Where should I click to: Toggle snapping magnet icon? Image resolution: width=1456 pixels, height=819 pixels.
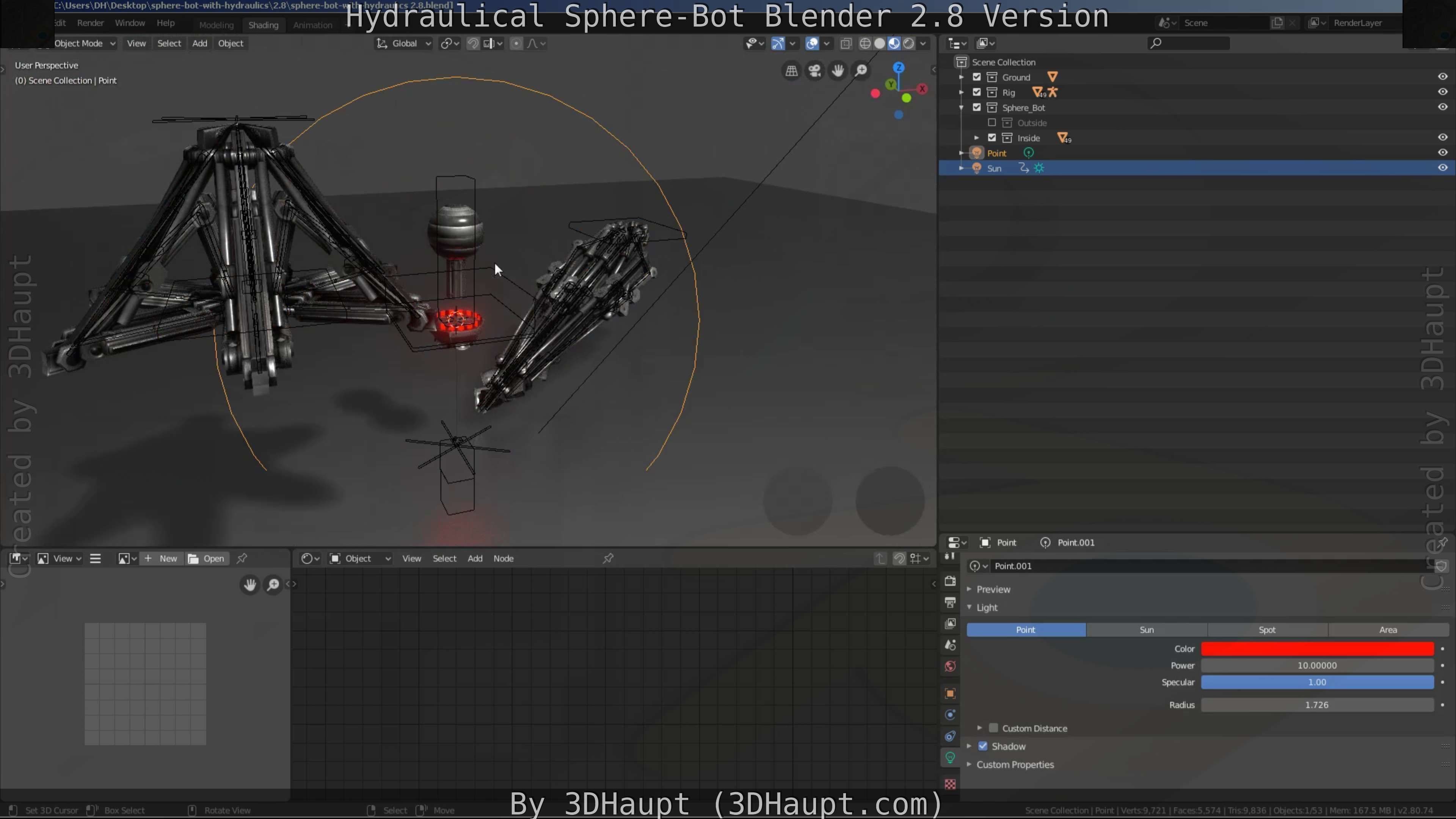tap(472, 44)
